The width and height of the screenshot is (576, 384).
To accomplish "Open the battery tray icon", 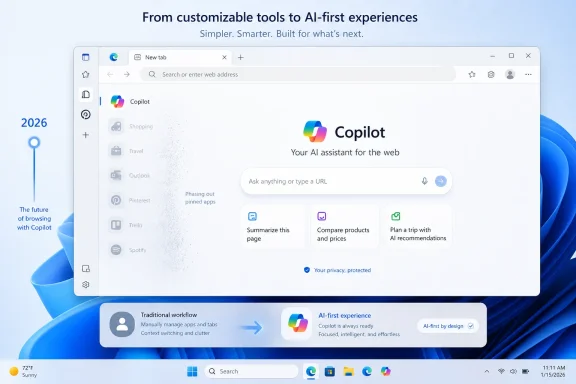I will pyautogui.click(x=526, y=372).
